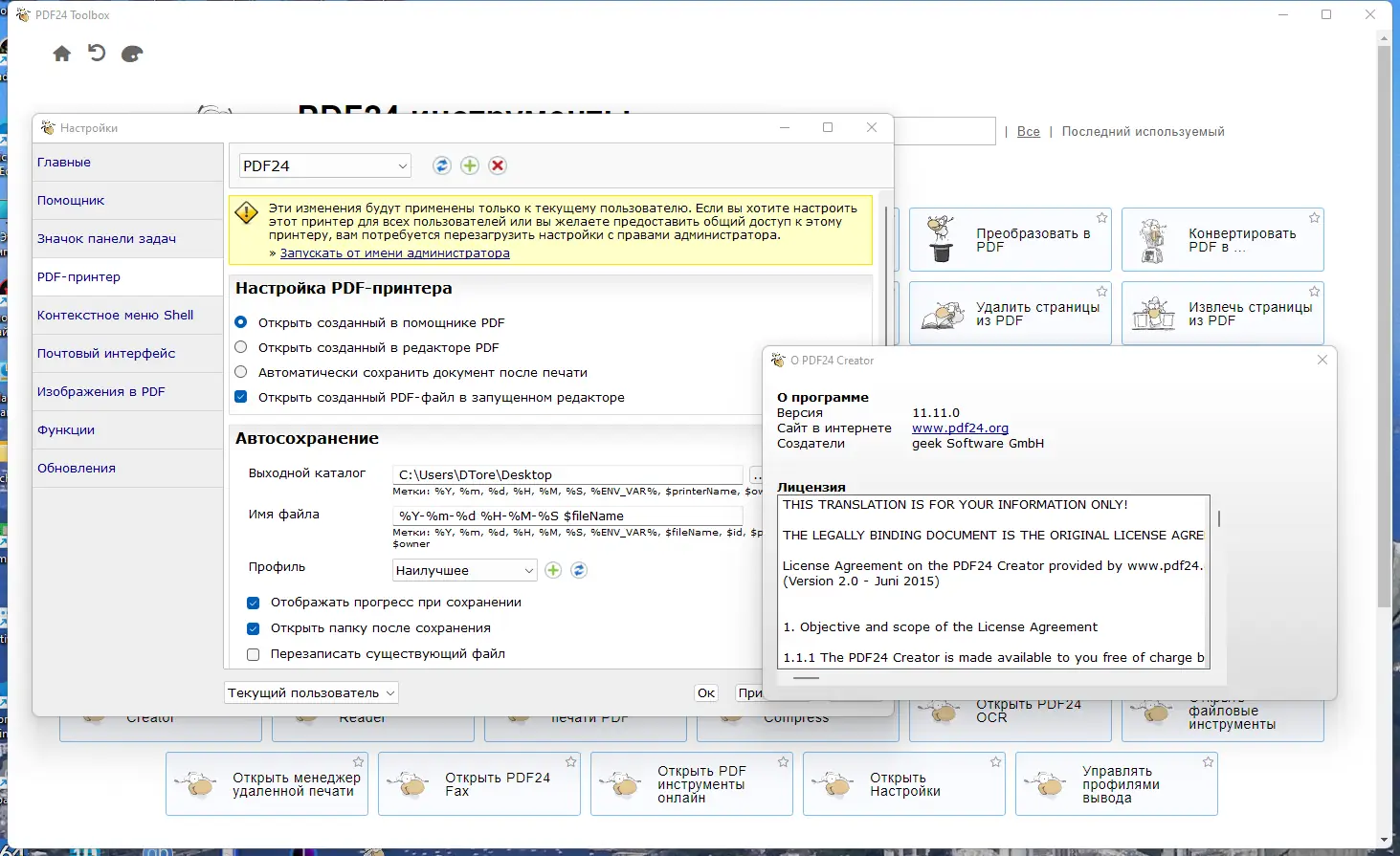Switch to the 'Помощник' settings tab
1400x856 pixels.
(127, 201)
